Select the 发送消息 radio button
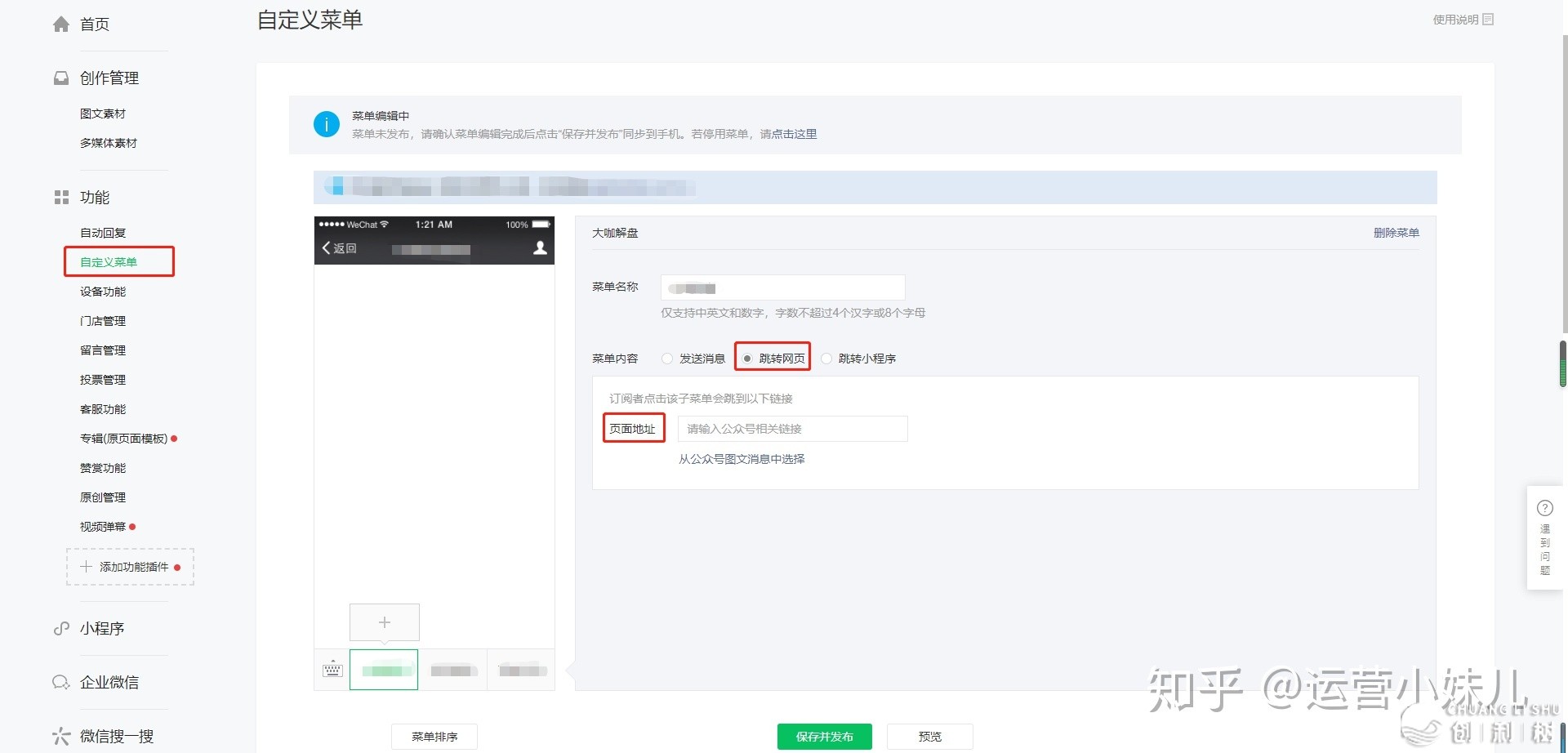 click(667, 359)
